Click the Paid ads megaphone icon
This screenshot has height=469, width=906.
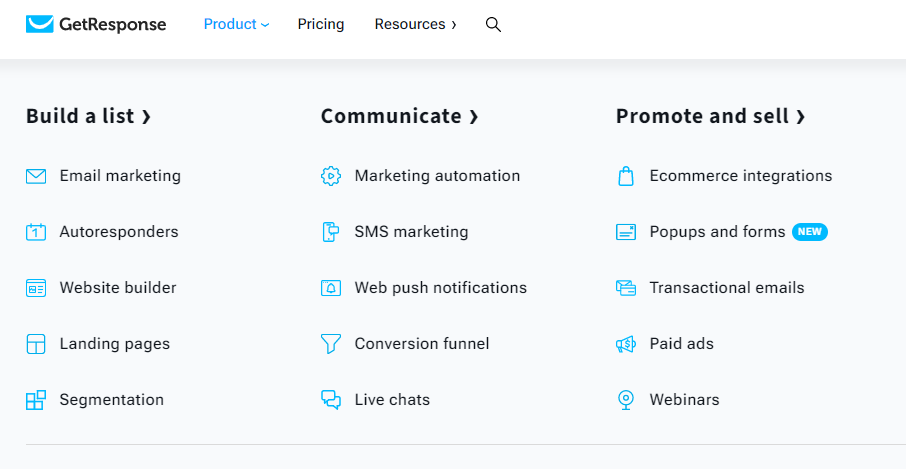[626, 344]
